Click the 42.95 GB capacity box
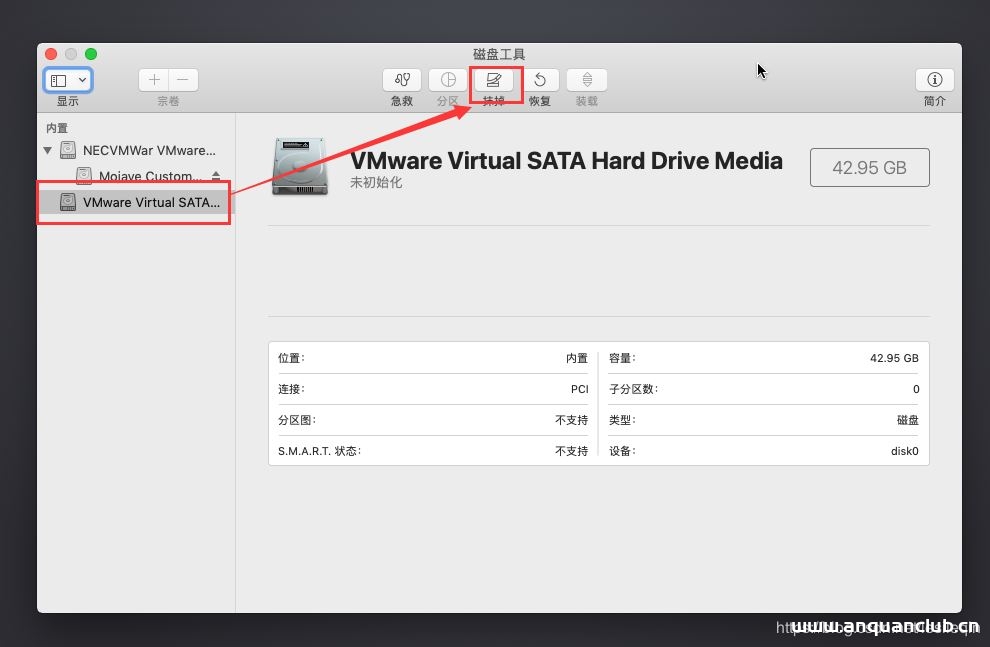This screenshot has height=647, width=990. [x=869, y=168]
